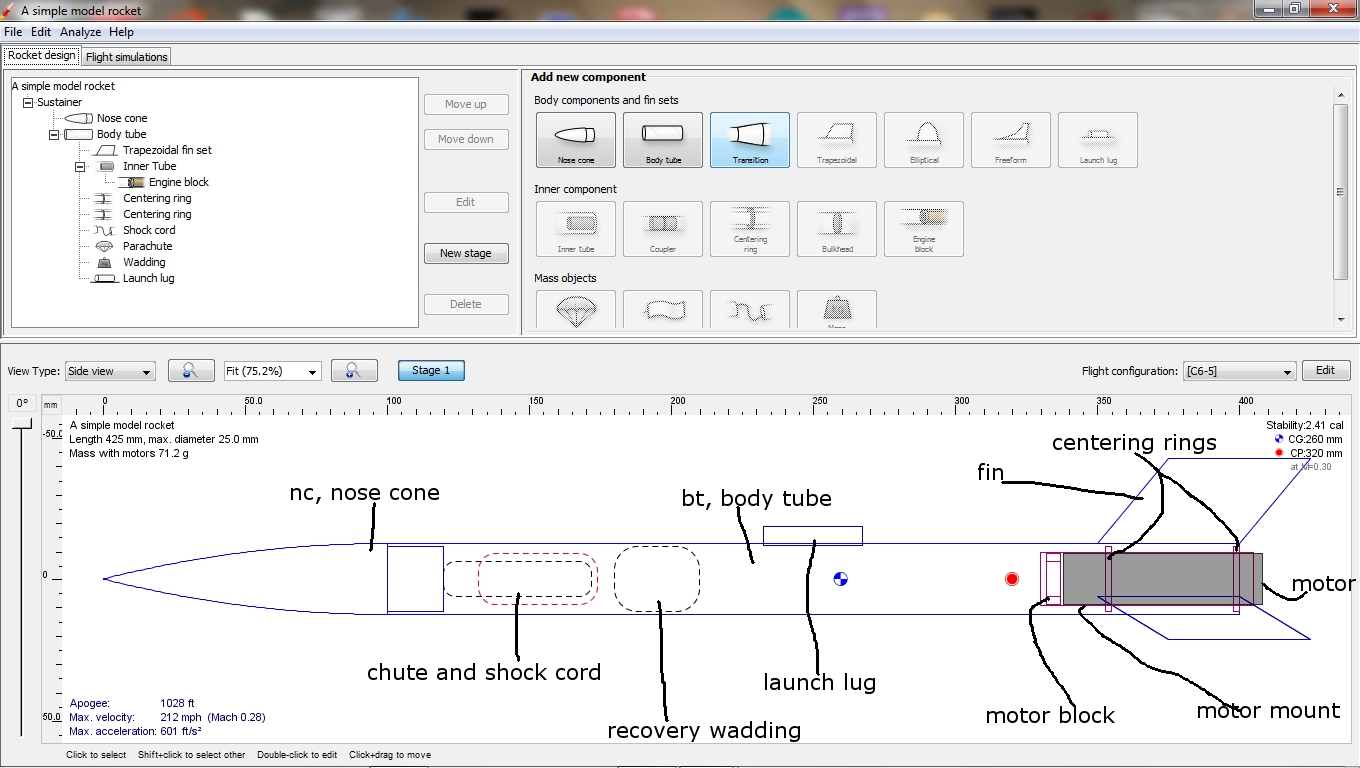Add a Bulkhead component

pyautogui.click(x=837, y=229)
